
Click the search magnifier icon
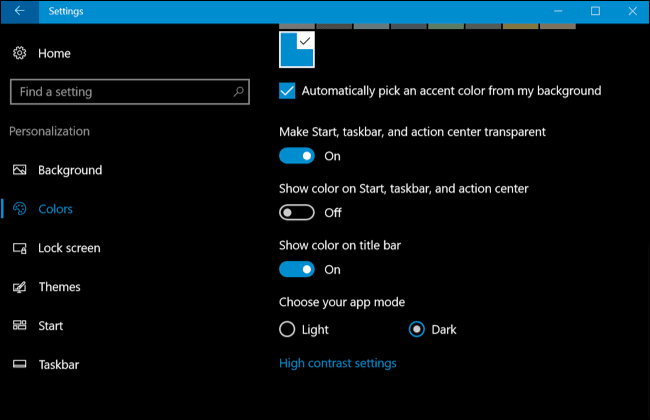pyautogui.click(x=239, y=92)
